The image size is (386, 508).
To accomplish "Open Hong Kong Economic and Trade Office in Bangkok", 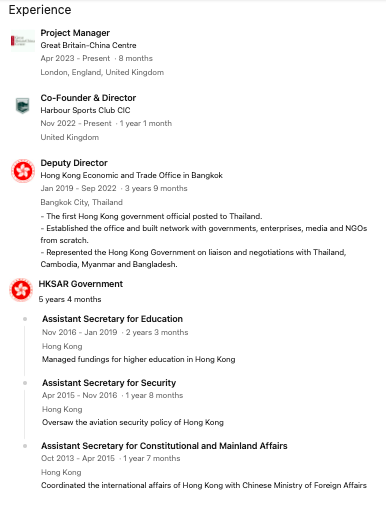I will [x=132, y=175].
